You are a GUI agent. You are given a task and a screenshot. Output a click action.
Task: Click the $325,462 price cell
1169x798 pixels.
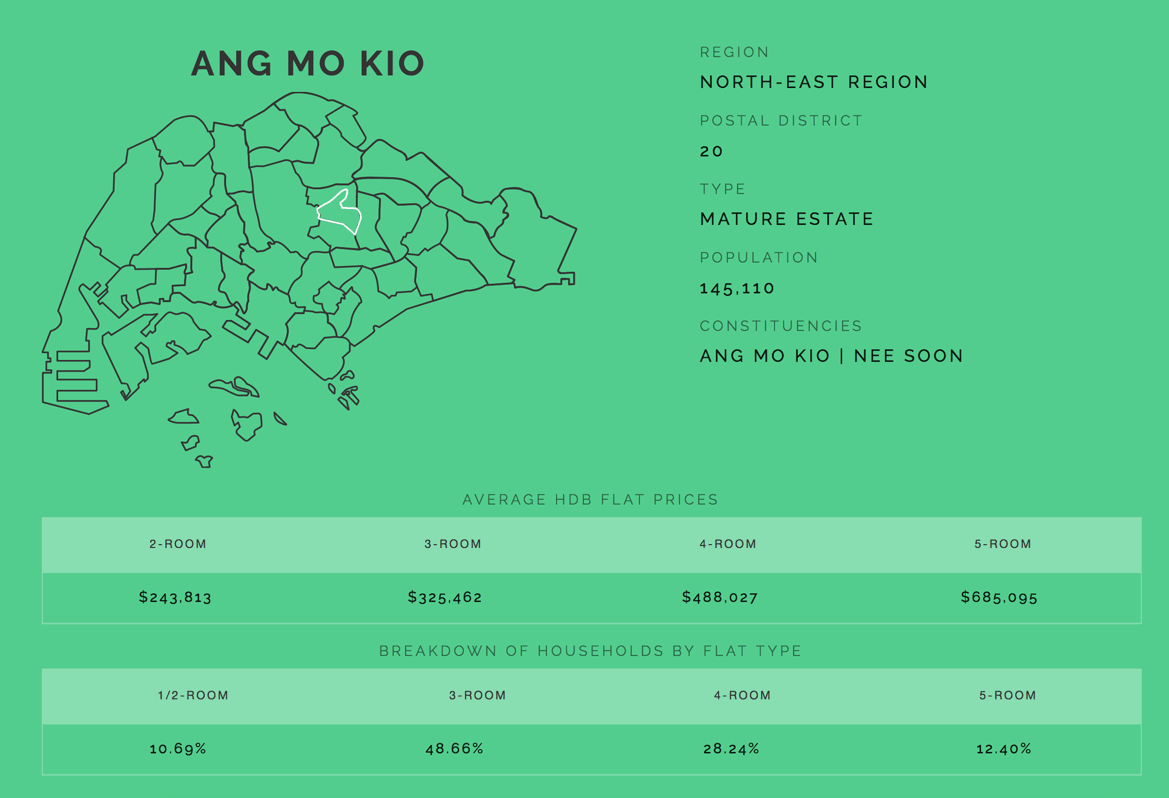pos(445,597)
